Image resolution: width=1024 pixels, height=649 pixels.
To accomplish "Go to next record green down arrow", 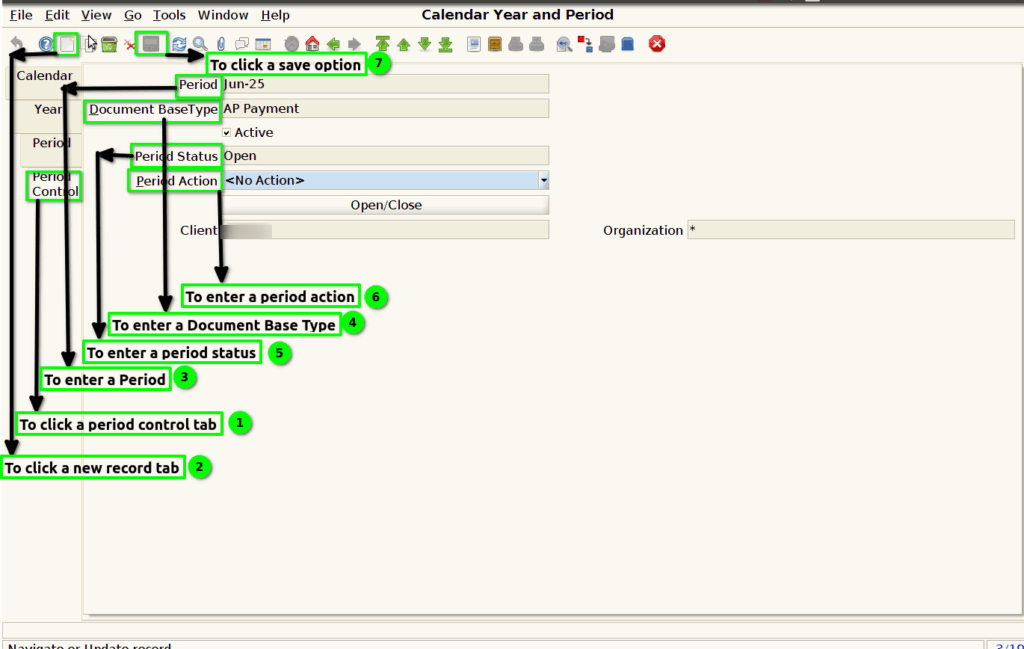I will pyautogui.click(x=424, y=44).
